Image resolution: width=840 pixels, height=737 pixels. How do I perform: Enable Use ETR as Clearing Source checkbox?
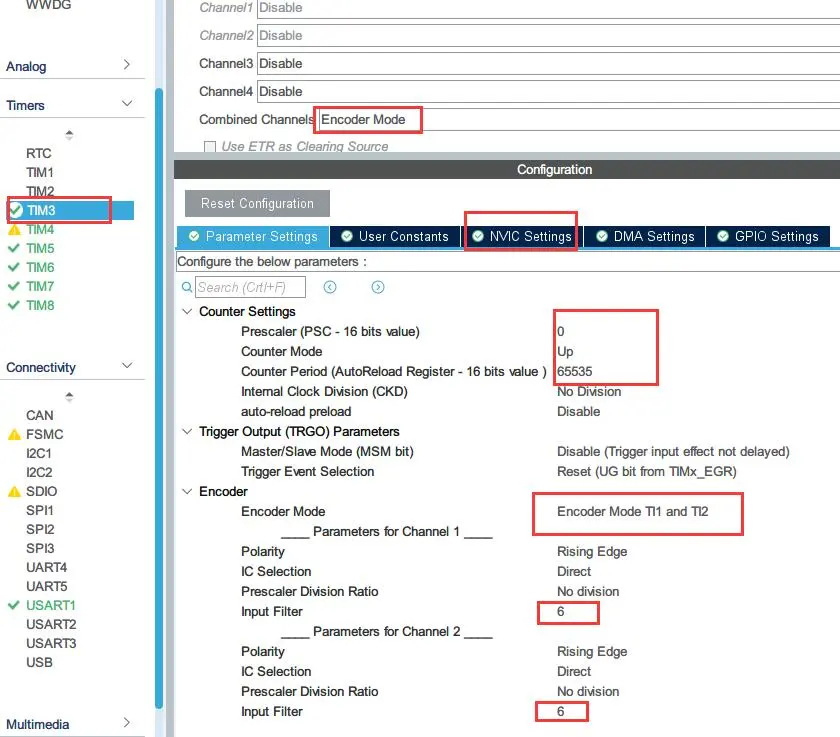click(210, 147)
